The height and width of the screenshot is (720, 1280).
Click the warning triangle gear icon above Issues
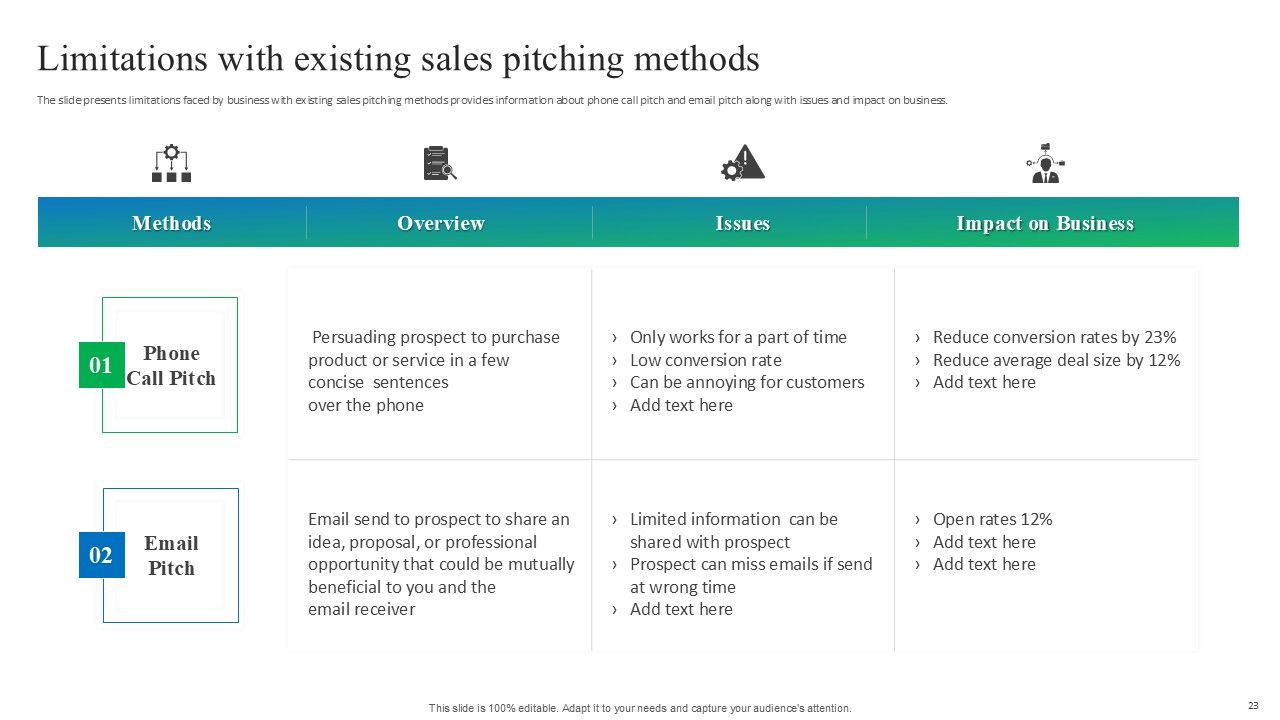coord(742,163)
